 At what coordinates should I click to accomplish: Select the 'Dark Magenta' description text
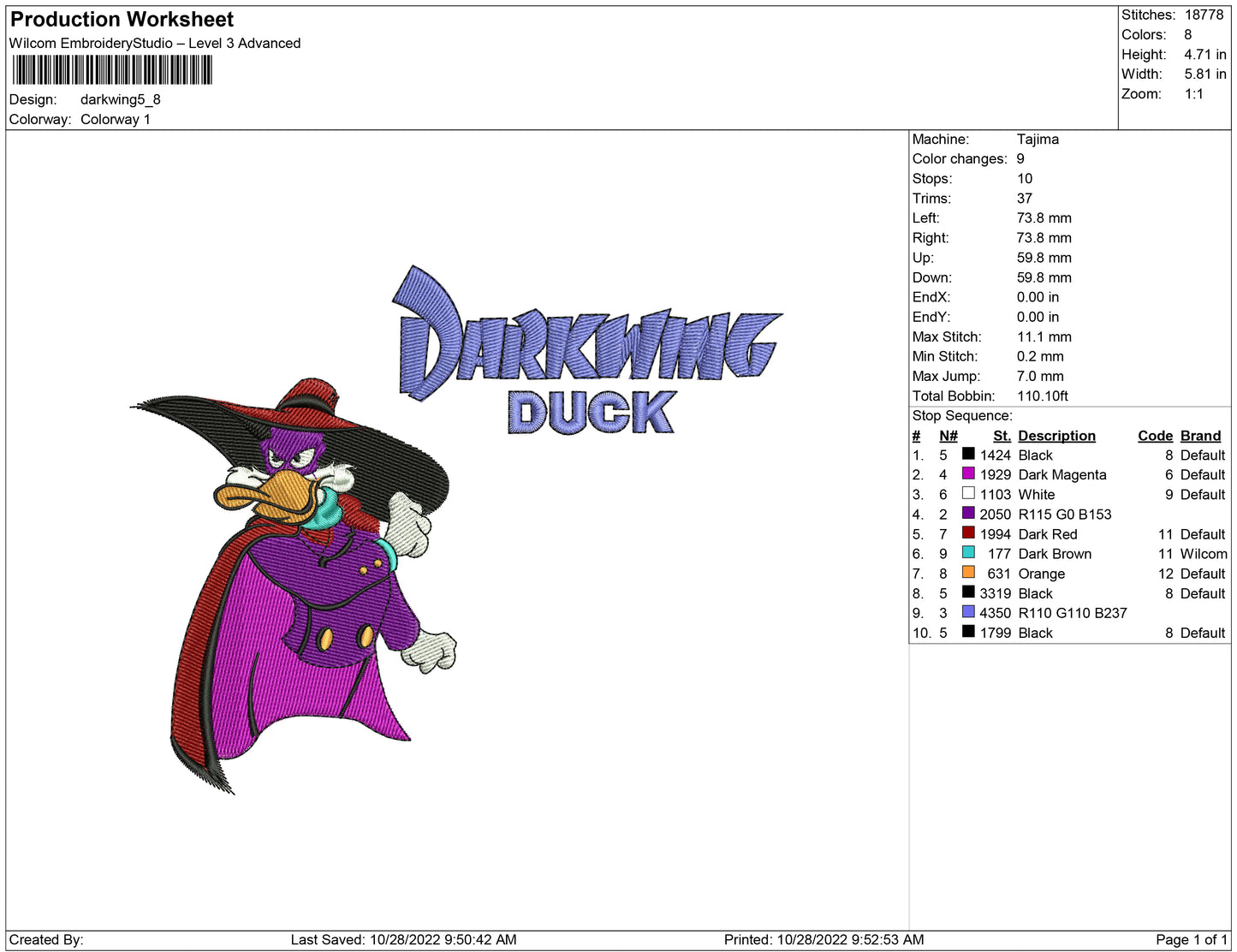pyautogui.click(x=1062, y=474)
